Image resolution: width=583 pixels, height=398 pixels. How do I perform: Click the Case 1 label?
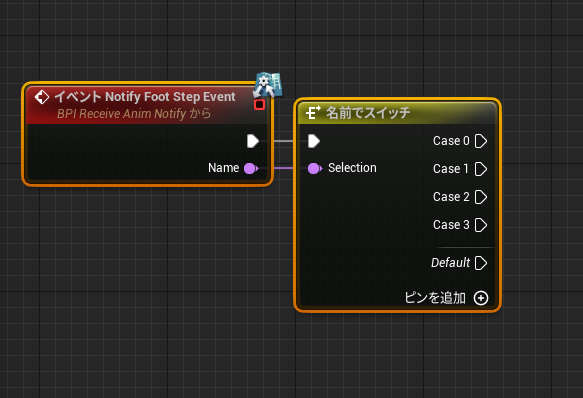[451, 169]
